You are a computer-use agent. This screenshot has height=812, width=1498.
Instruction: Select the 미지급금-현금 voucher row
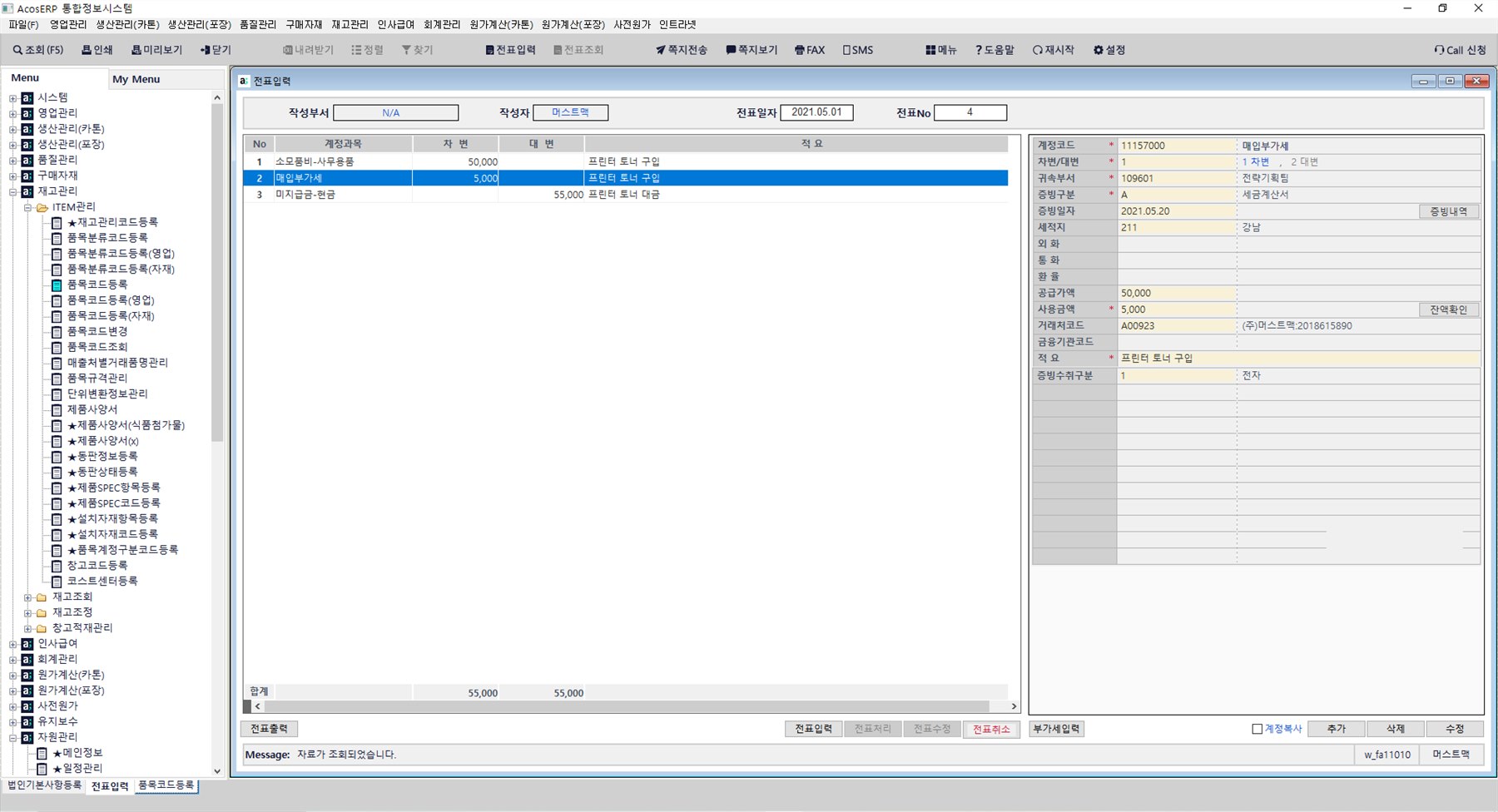click(625, 195)
